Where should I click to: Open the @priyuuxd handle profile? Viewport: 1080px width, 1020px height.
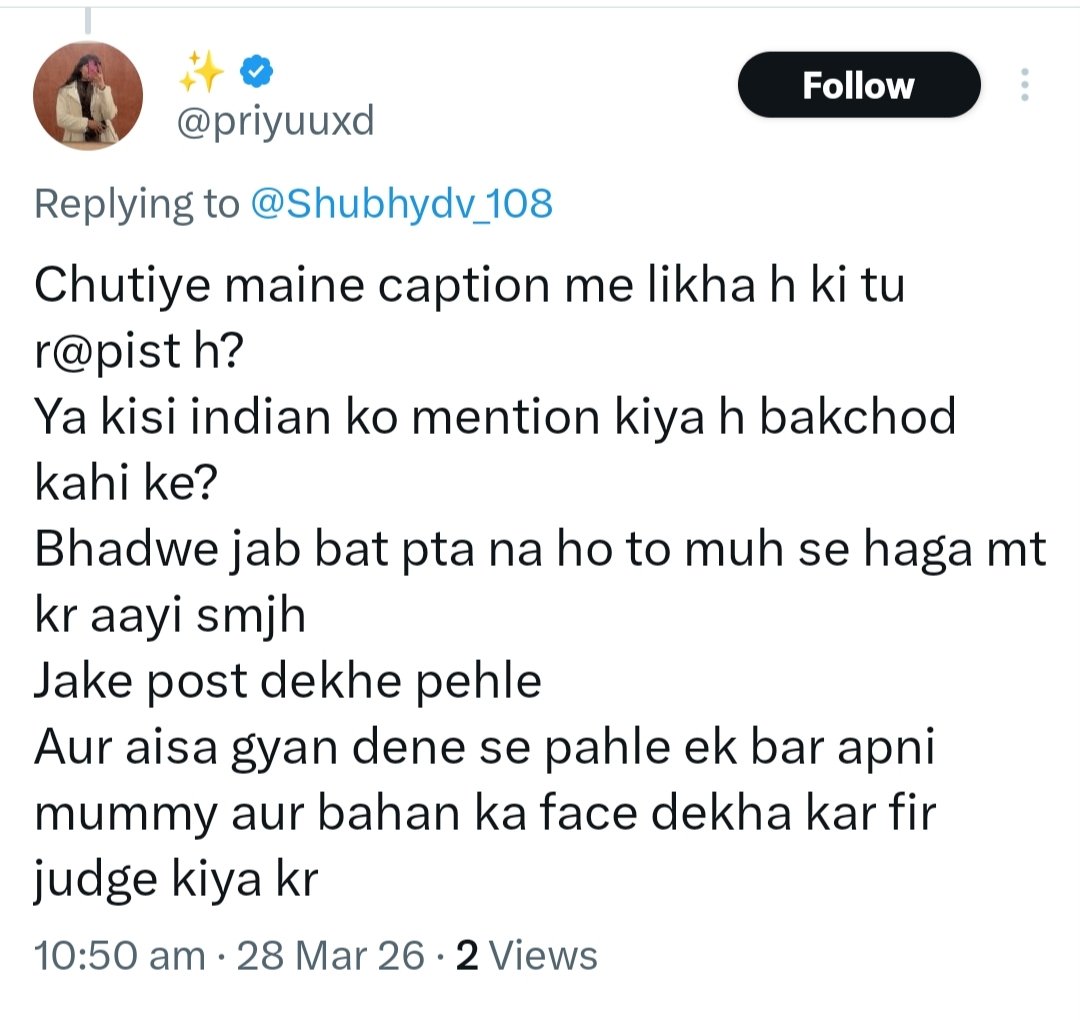[275, 123]
